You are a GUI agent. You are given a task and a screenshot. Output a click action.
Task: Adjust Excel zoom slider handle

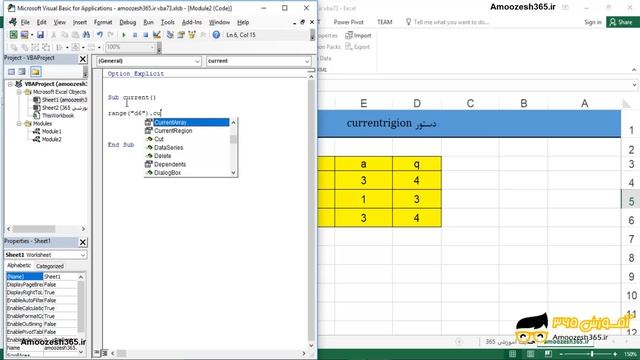tap(592, 354)
